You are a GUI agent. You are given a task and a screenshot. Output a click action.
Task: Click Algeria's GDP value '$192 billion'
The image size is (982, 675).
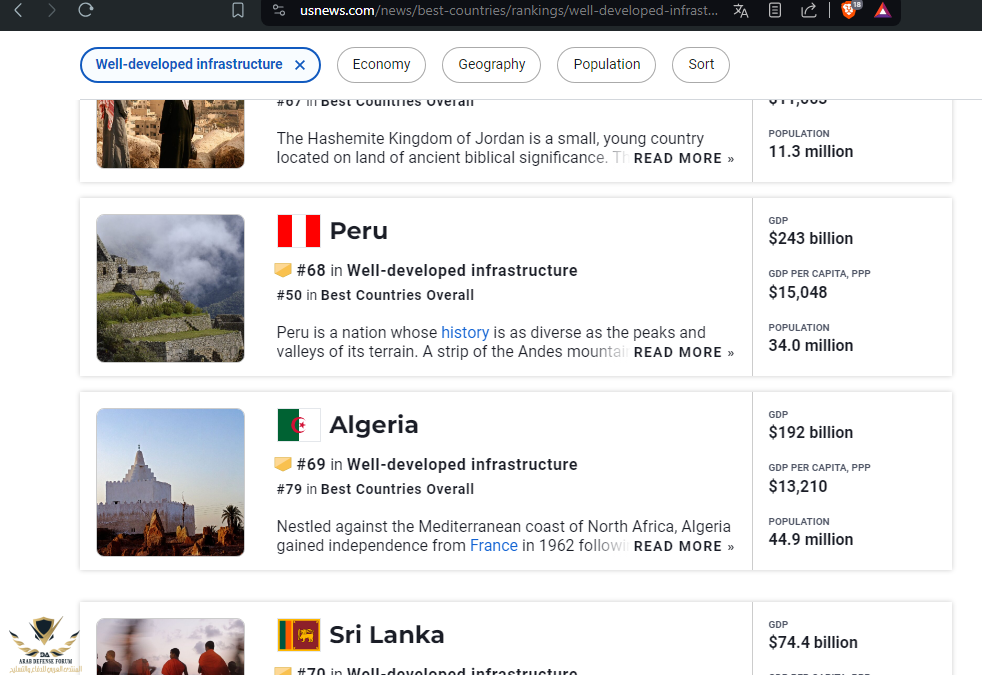pyautogui.click(x=810, y=433)
